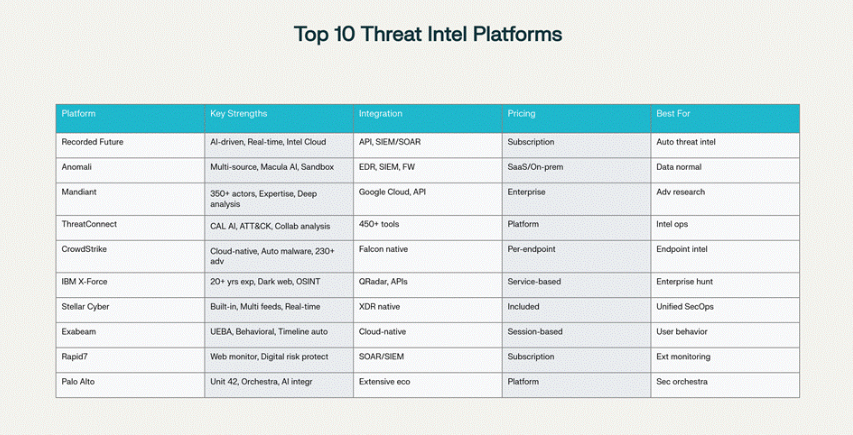The image size is (853, 435).
Task: Click the Mandiant platform cell
Action: click(x=79, y=191)
